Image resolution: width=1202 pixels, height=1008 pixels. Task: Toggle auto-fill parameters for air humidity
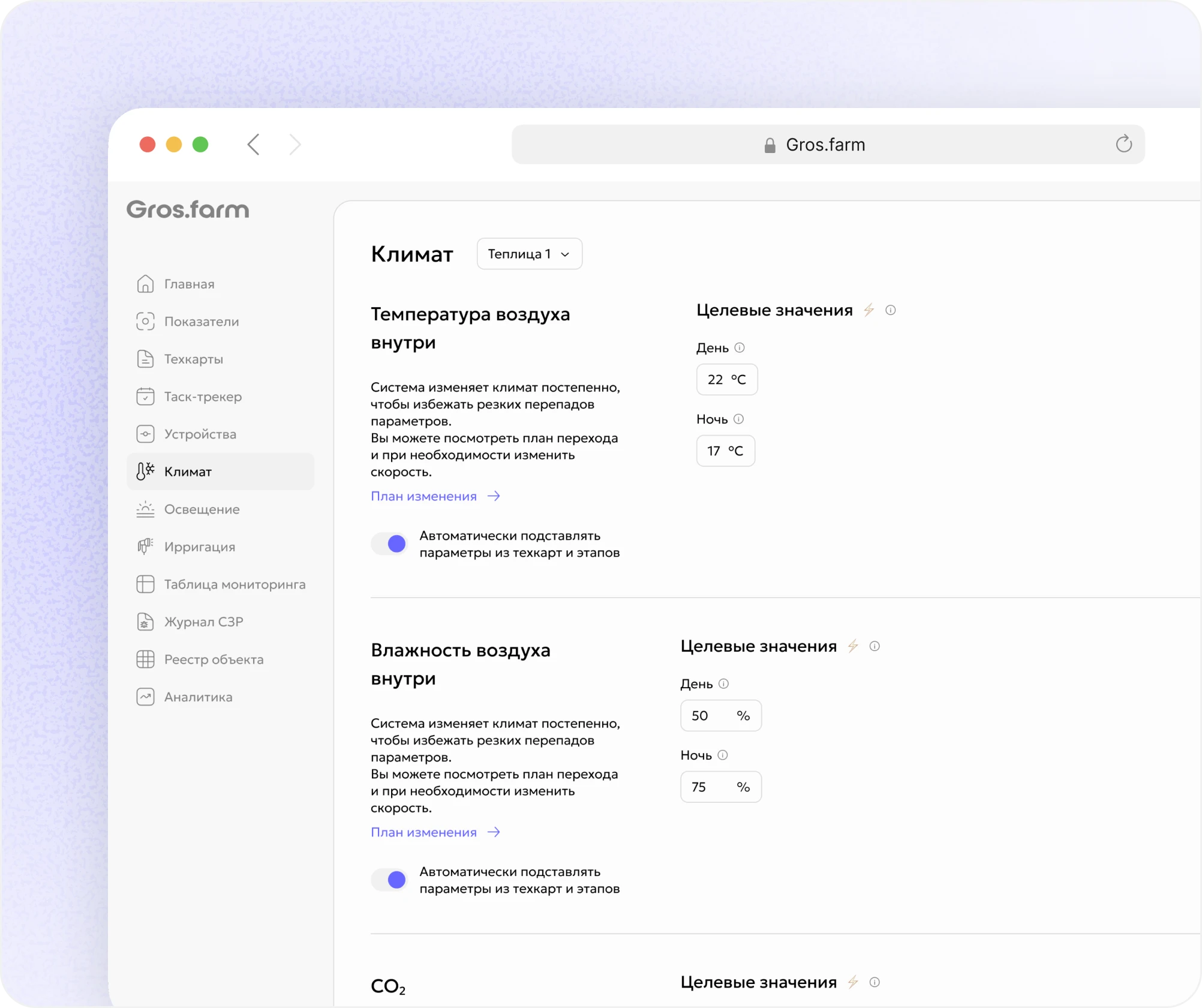pos(389,880)
